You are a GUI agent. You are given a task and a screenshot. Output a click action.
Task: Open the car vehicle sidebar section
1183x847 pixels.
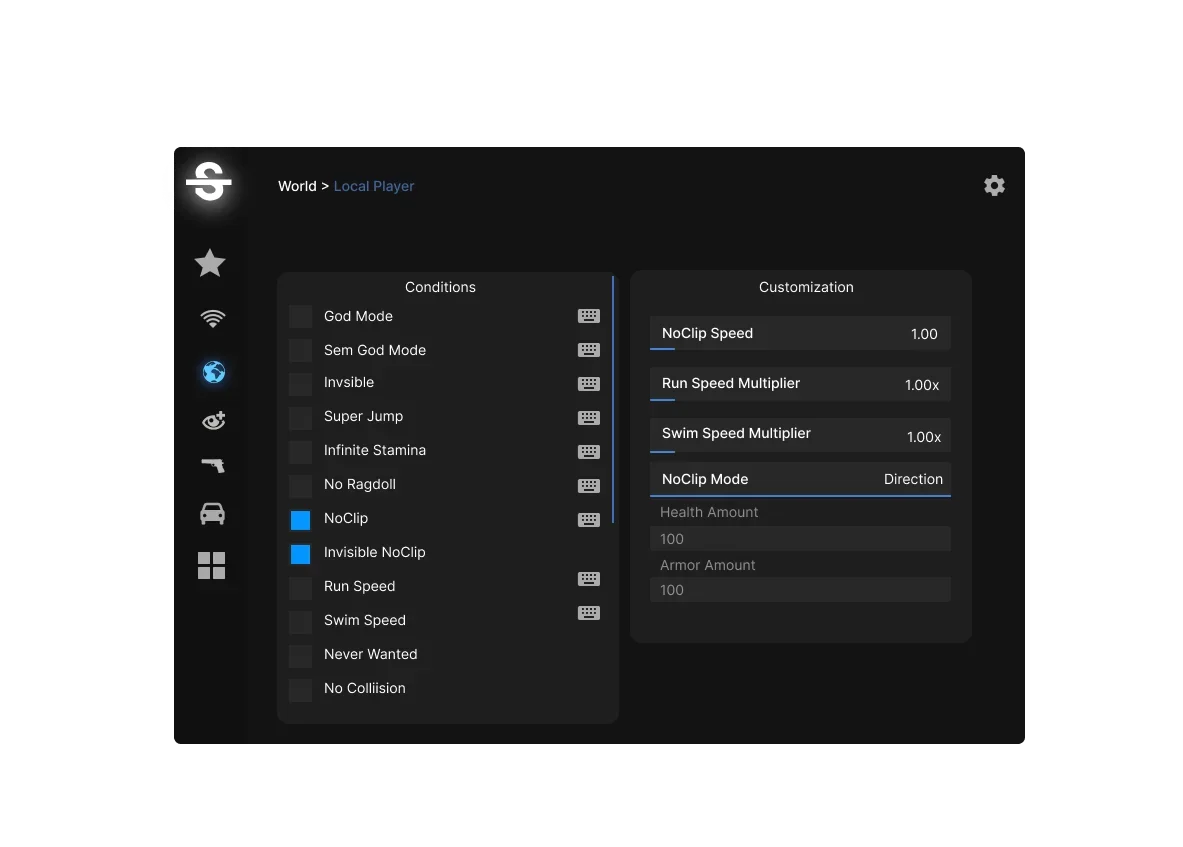[212, 514]
